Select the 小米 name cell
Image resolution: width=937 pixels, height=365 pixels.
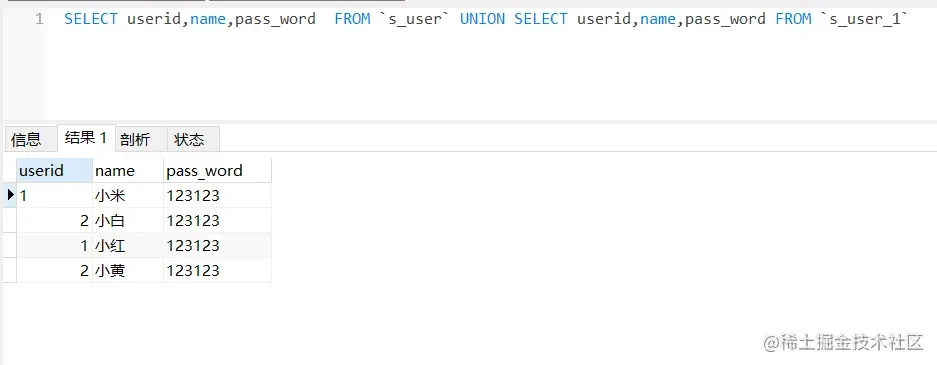128,196
